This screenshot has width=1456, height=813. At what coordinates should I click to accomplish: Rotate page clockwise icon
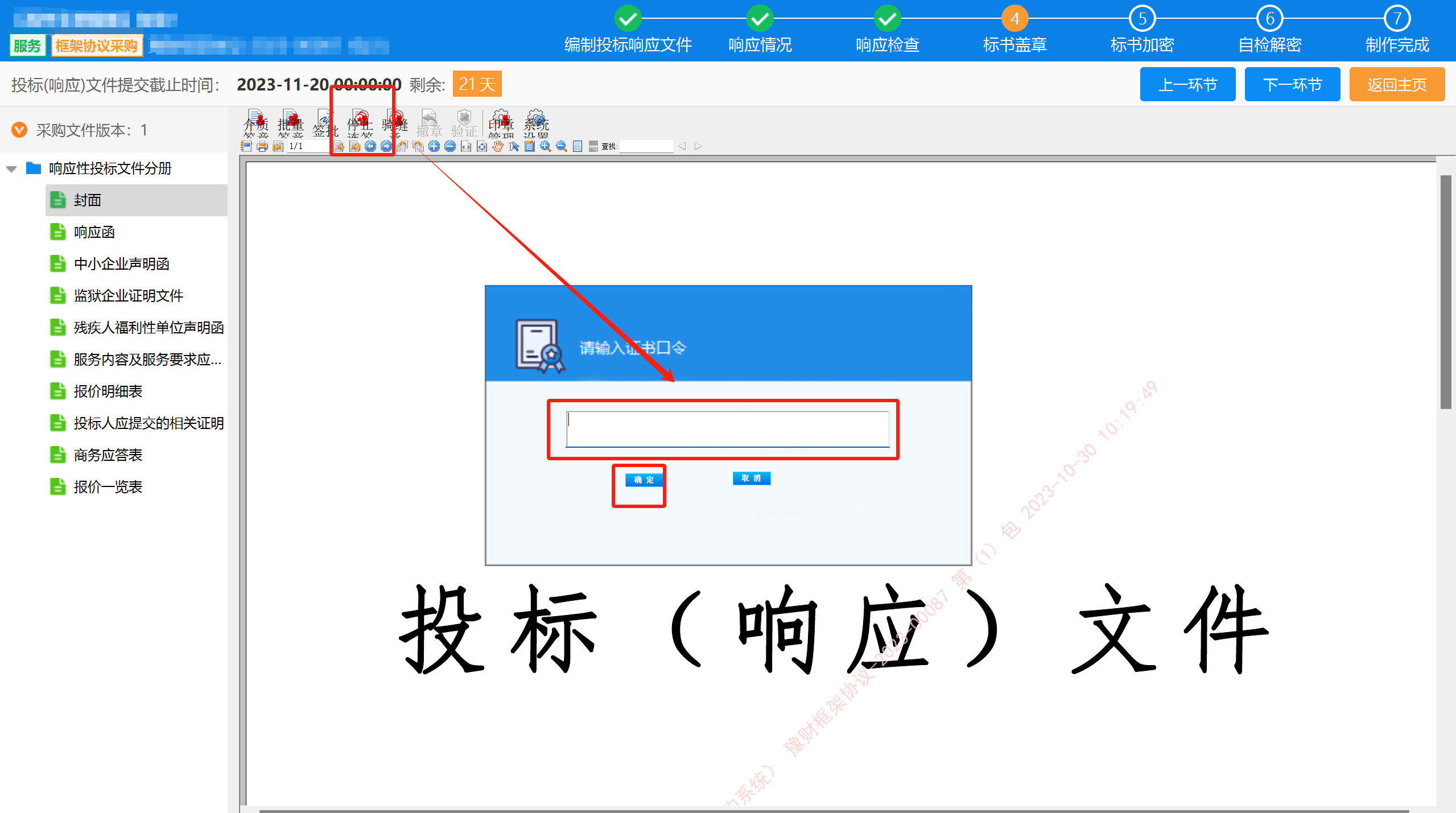pos(418,146)
